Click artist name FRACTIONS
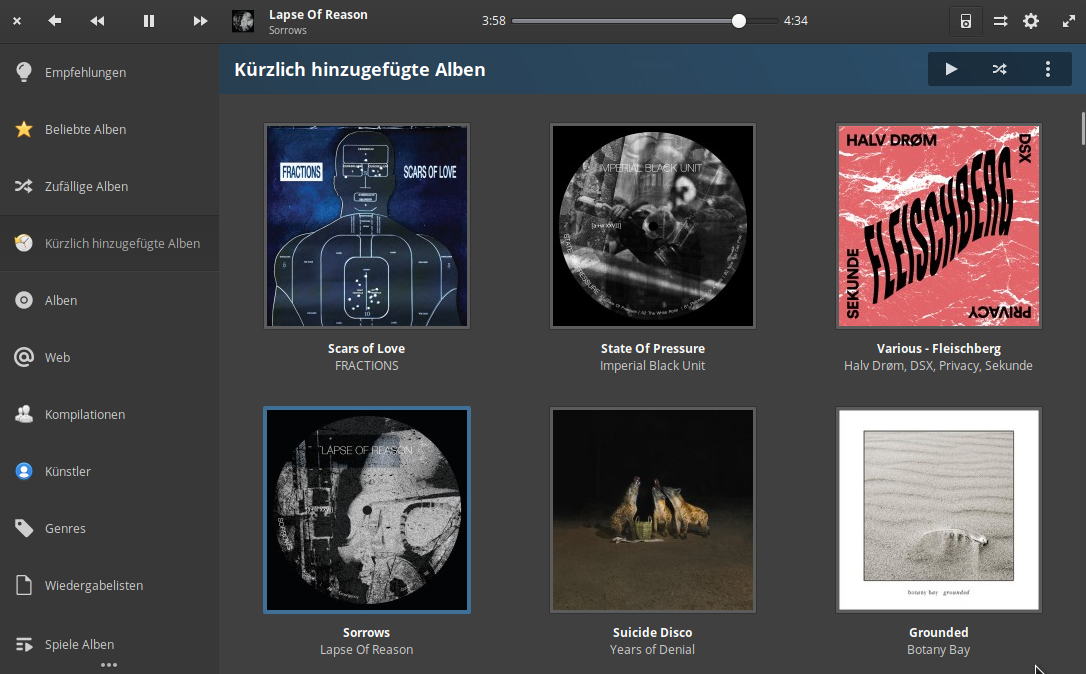Screen dimensions: 1086x674 point(366,366)
